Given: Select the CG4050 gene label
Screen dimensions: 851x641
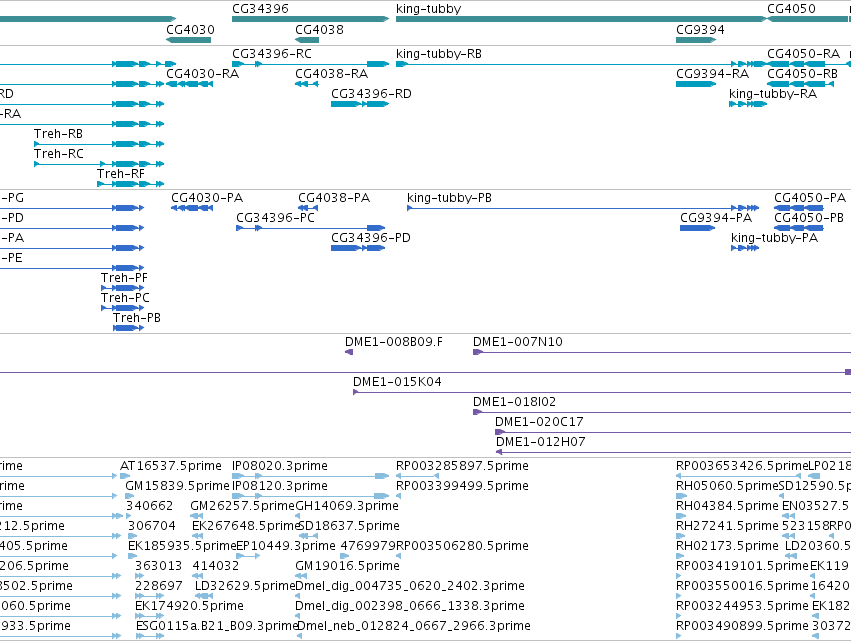Looking at the screenshot, I should (x=791, y=9).
